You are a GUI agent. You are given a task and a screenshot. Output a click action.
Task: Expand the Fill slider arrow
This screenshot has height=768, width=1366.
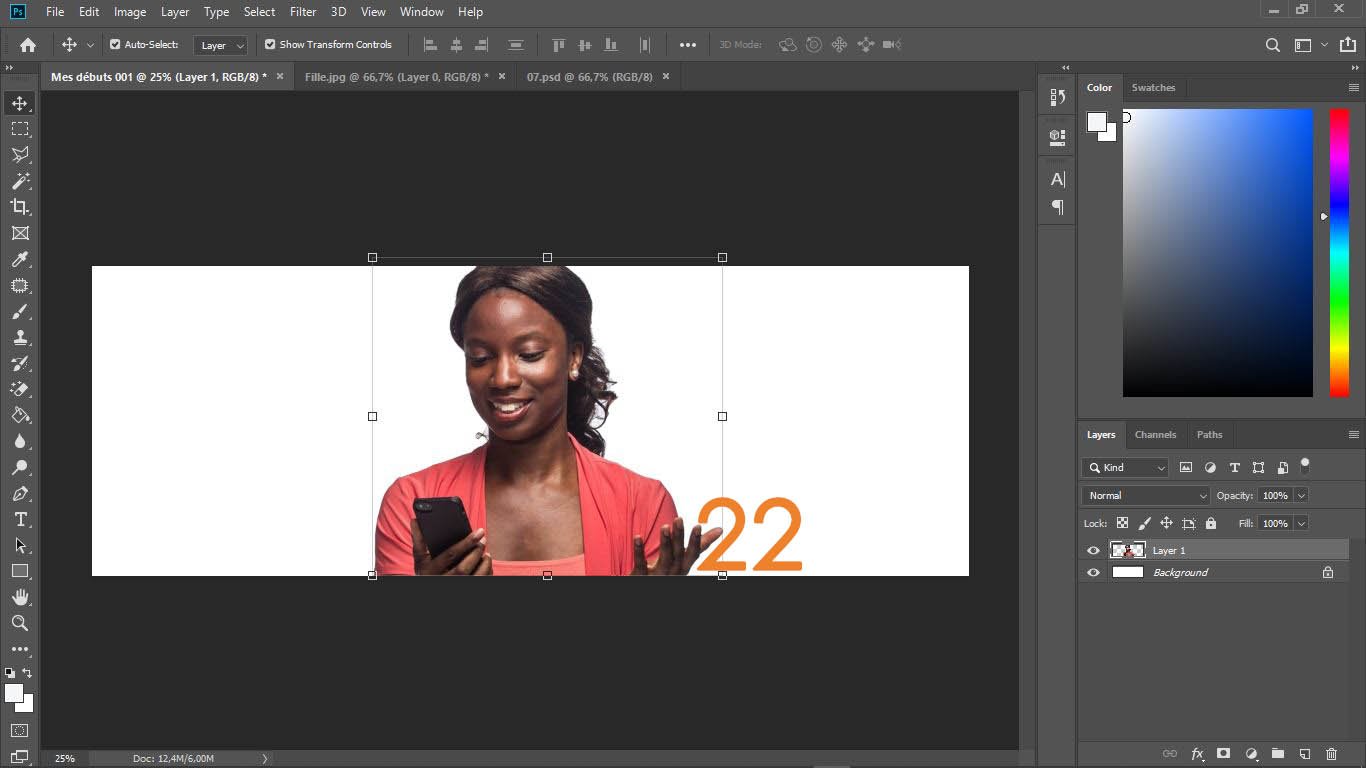tap(1302, 523)
